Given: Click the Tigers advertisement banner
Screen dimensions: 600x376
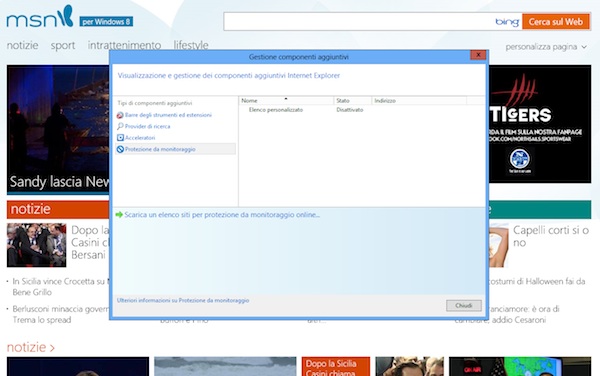Looking at the screenshot, I should tap(540, 124).
